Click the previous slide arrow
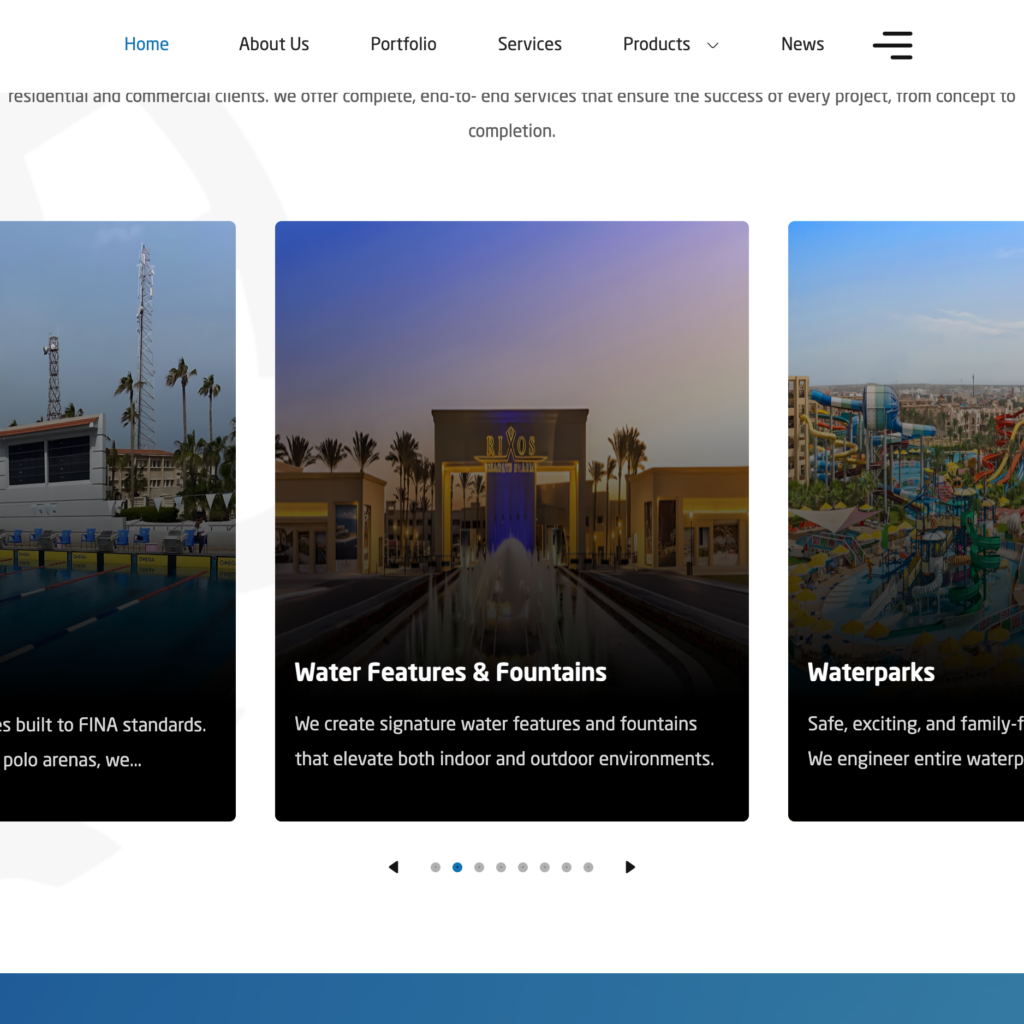The height and width of the screenshot is (1024, 1024). [x=393, y=867]
